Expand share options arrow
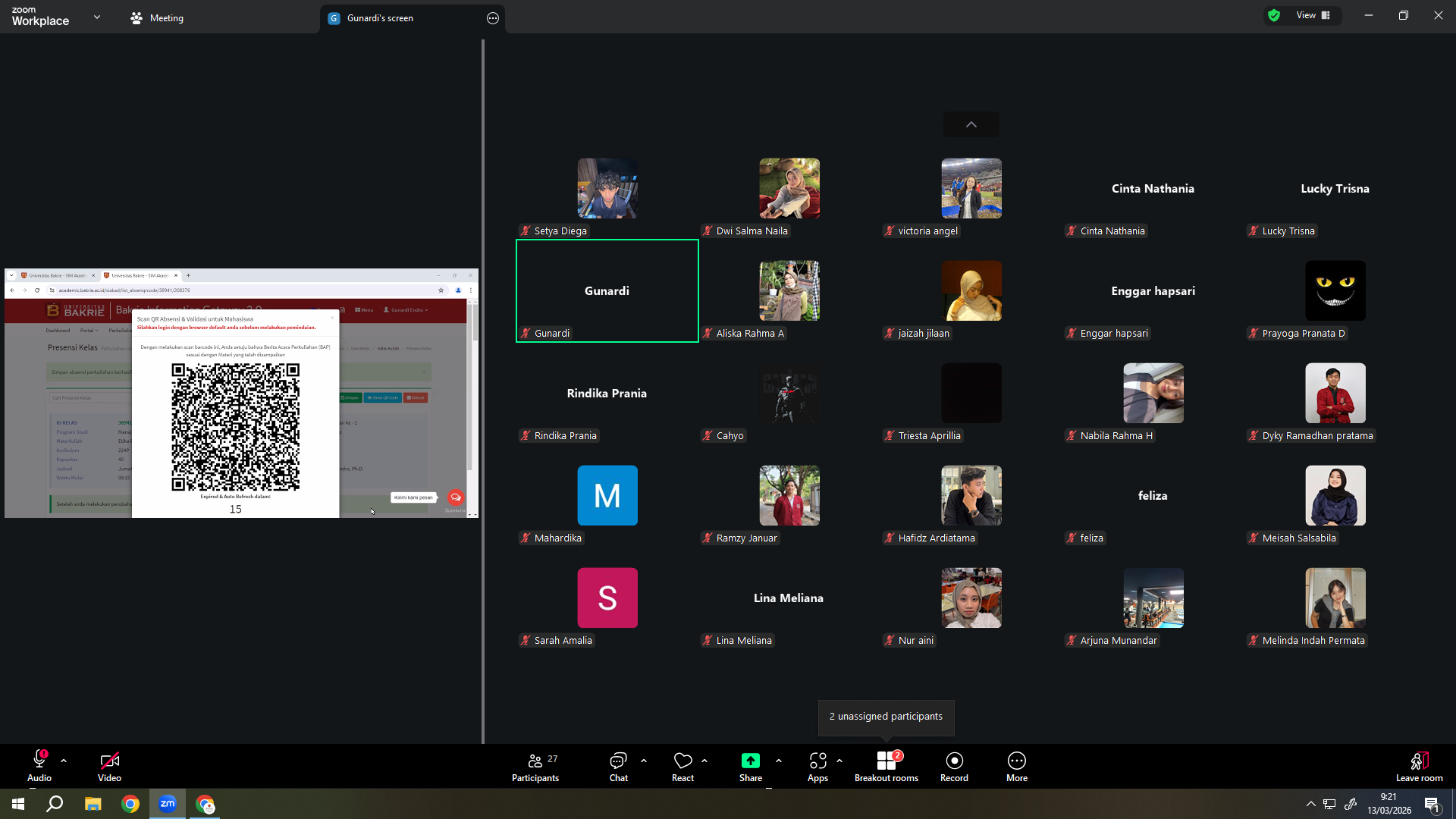Image resolution: width=1456 pixels, height=819 pixels. 779,761
